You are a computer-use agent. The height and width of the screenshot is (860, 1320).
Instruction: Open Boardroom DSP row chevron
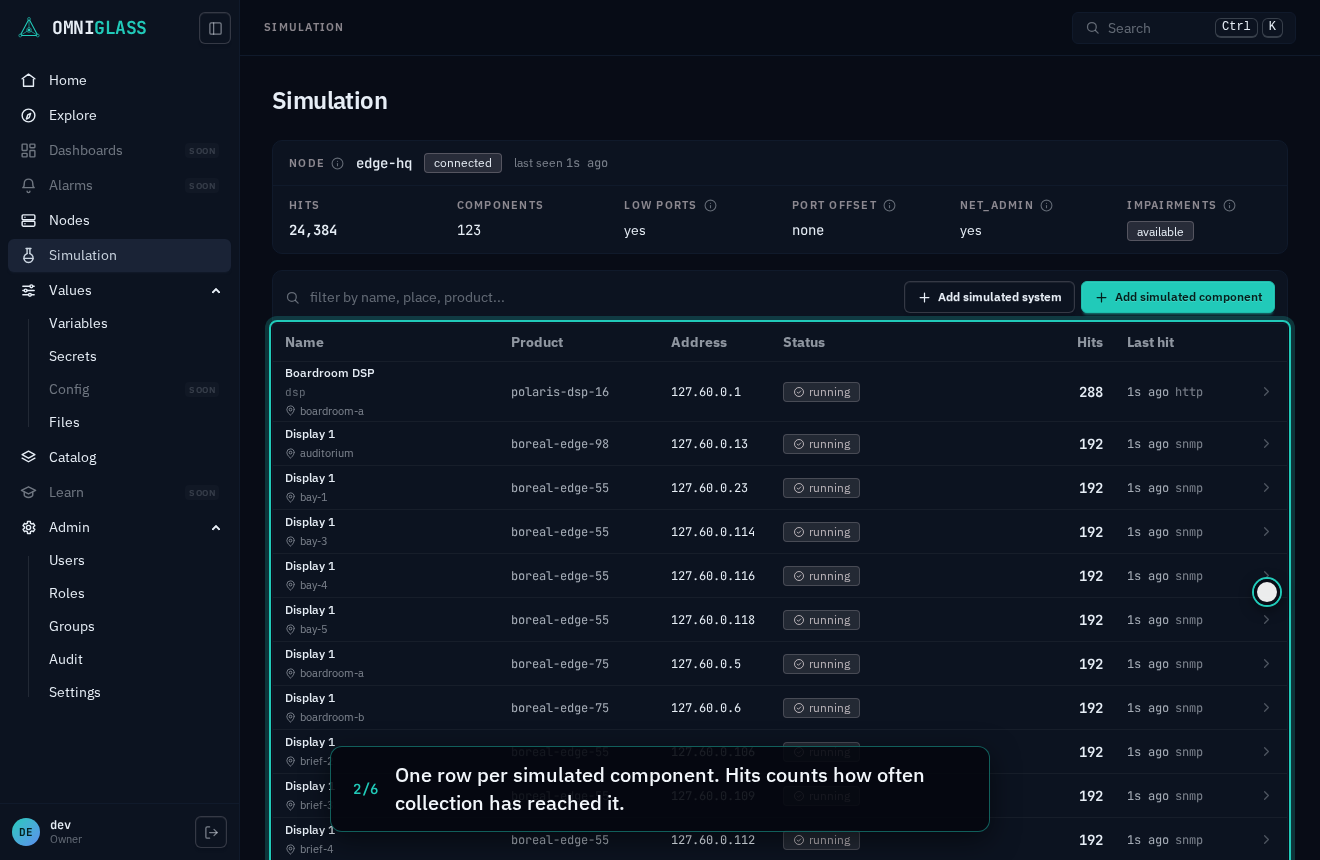[x=1266, y=392]
